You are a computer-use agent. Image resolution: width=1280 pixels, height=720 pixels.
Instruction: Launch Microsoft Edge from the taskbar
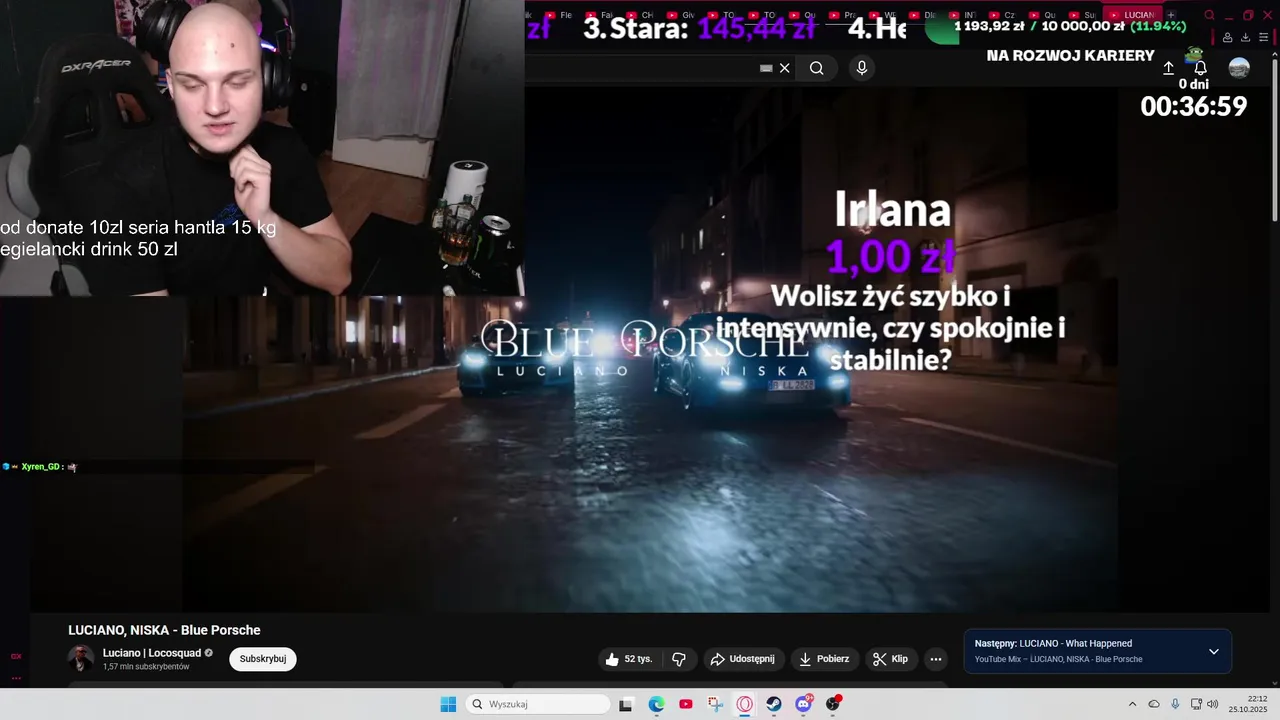click(x=656, y=704)
